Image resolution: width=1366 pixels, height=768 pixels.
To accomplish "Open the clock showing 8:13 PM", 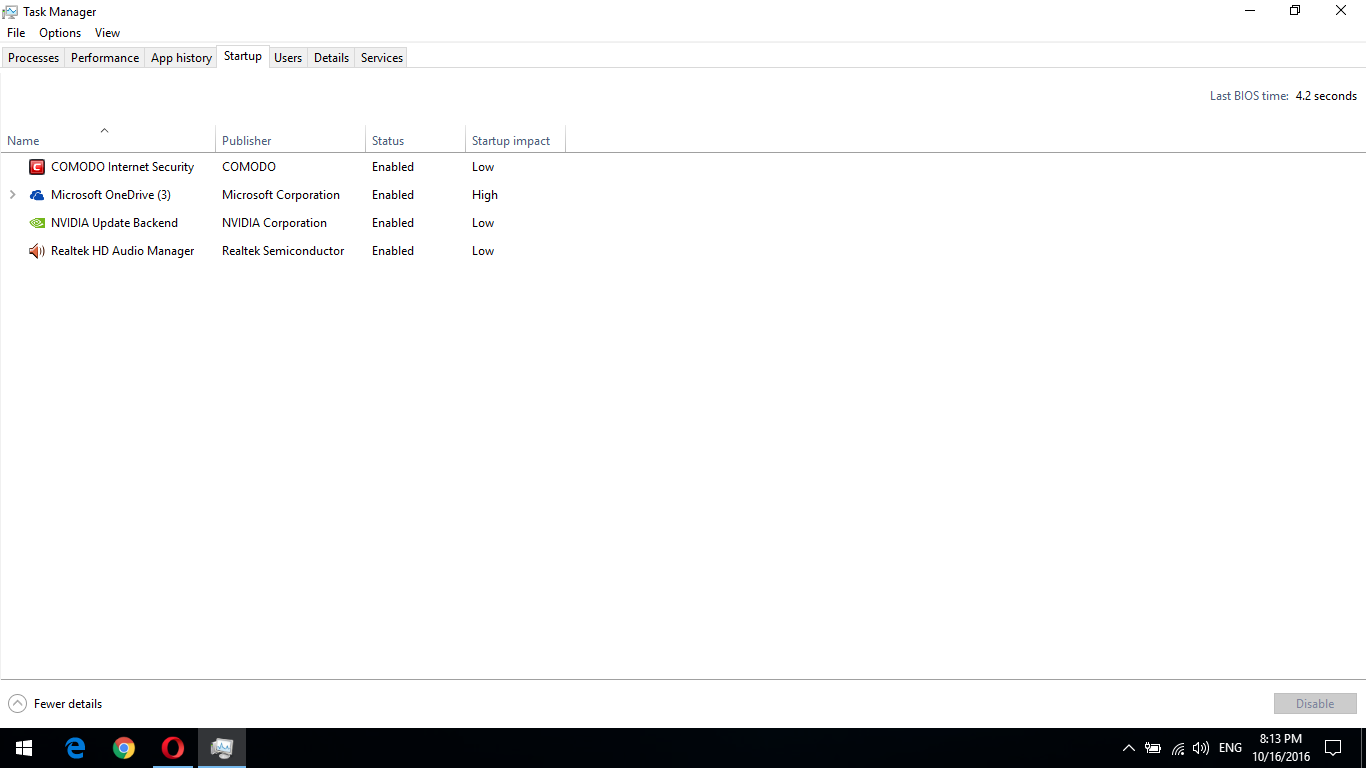I will point(1281,748).
